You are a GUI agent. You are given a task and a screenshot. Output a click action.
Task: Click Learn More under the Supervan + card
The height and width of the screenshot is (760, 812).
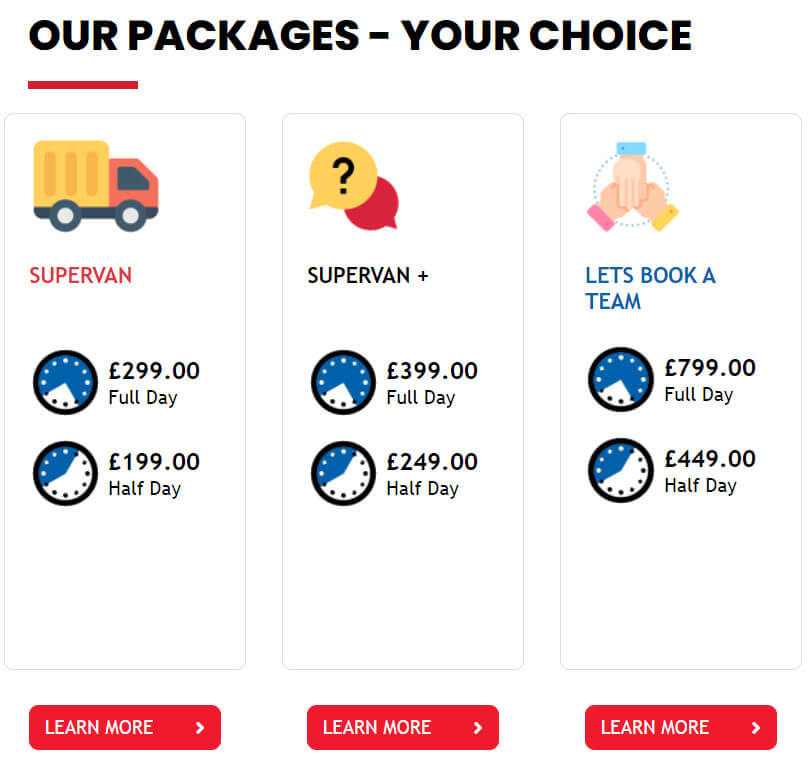pos(403,727)
